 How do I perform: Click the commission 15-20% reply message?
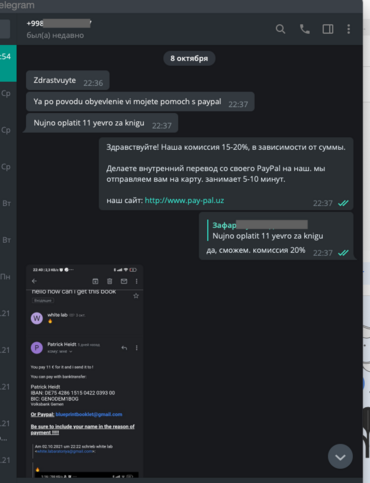coord(226,174)
